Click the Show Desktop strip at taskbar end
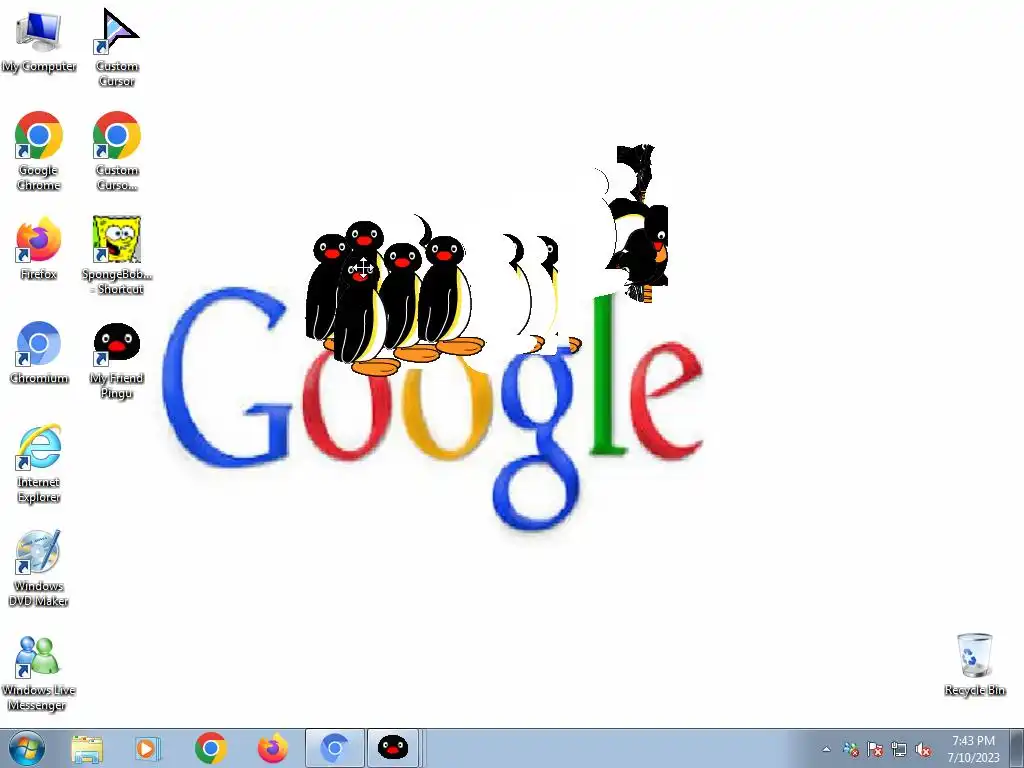Screen dimensions: 1024x768 click(1016, 748)
